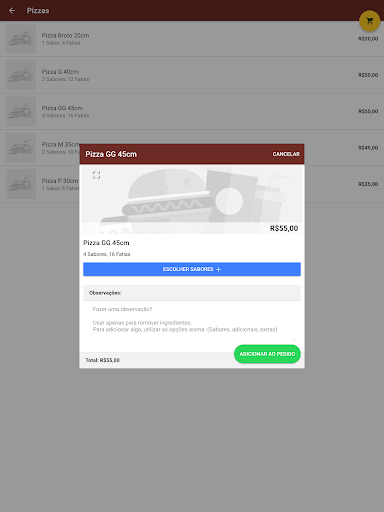Select the Pizza P 30cm thumbnail icon

21,184
